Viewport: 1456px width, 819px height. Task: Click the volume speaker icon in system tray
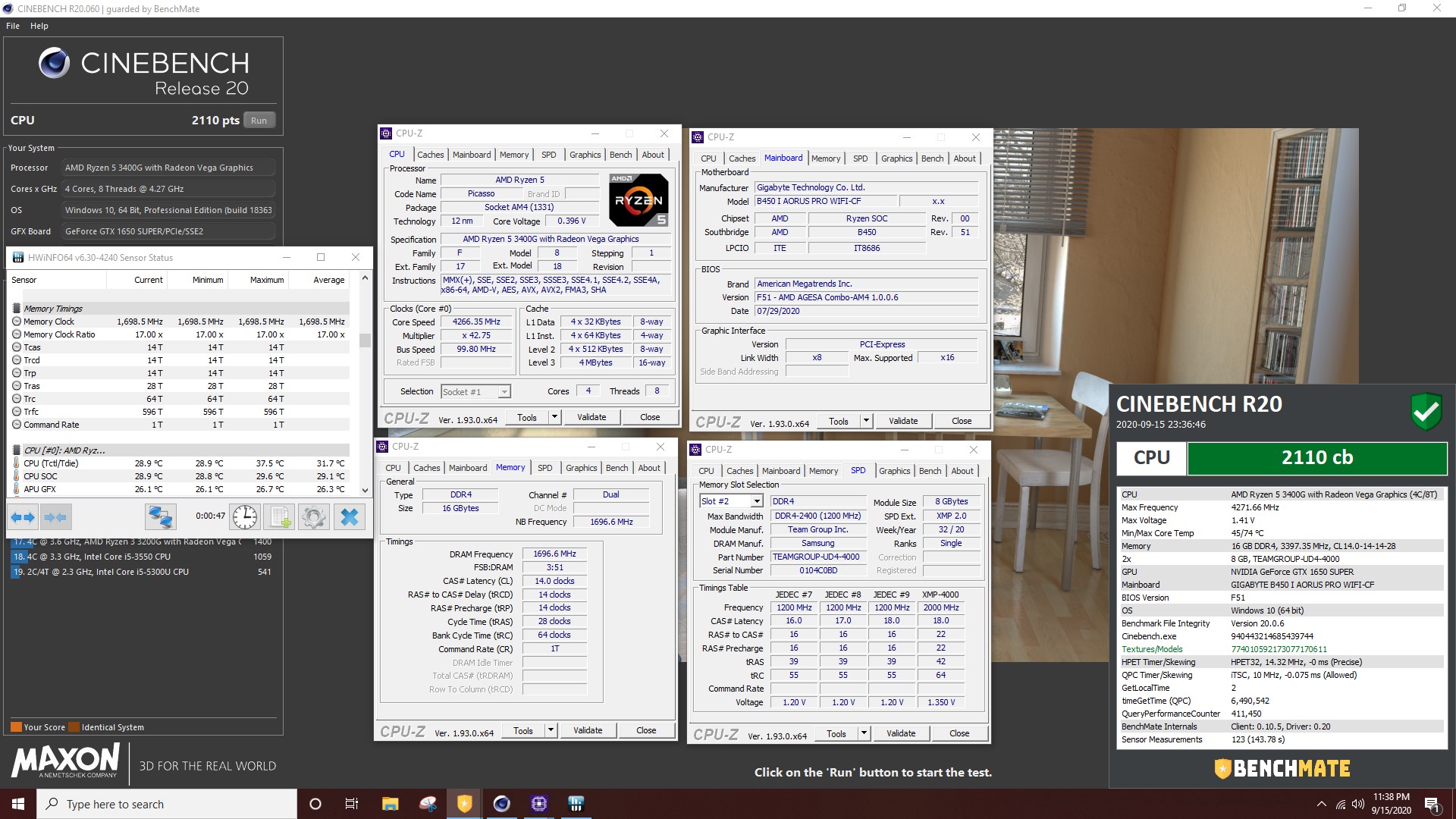pyautogui.click(x=1358, y=804)
